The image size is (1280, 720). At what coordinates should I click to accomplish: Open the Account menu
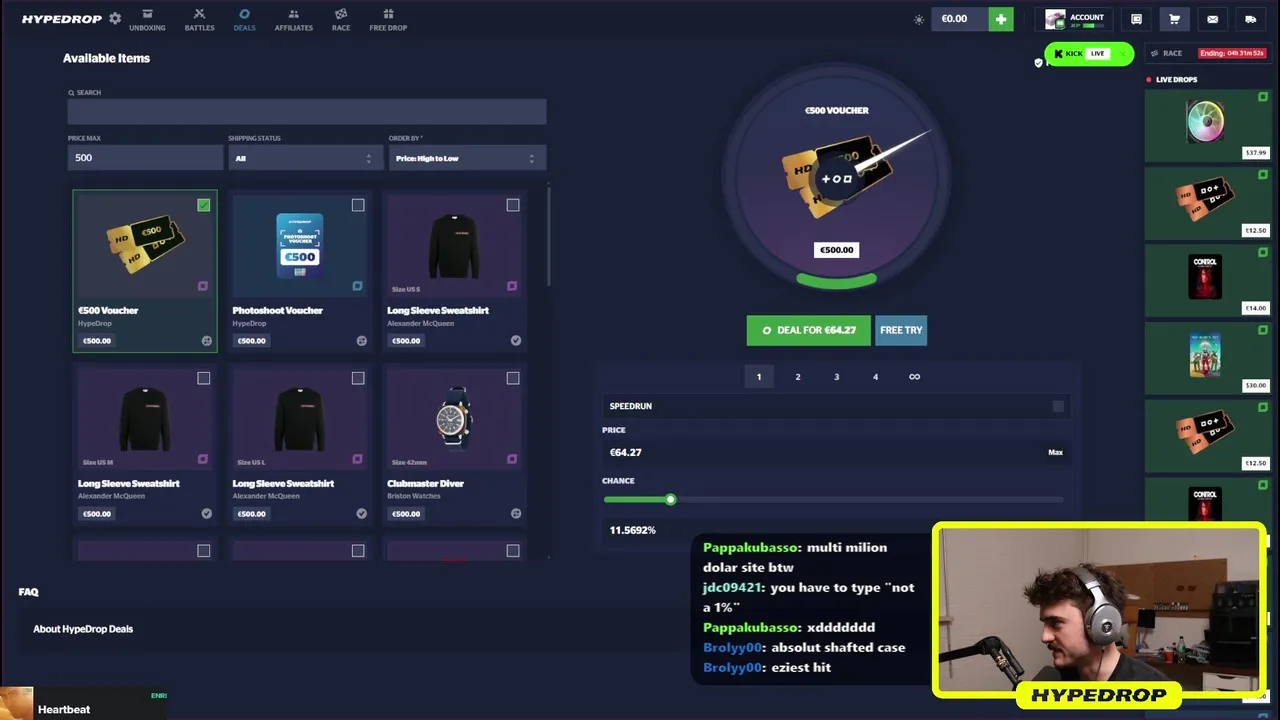click(1075, 19)
